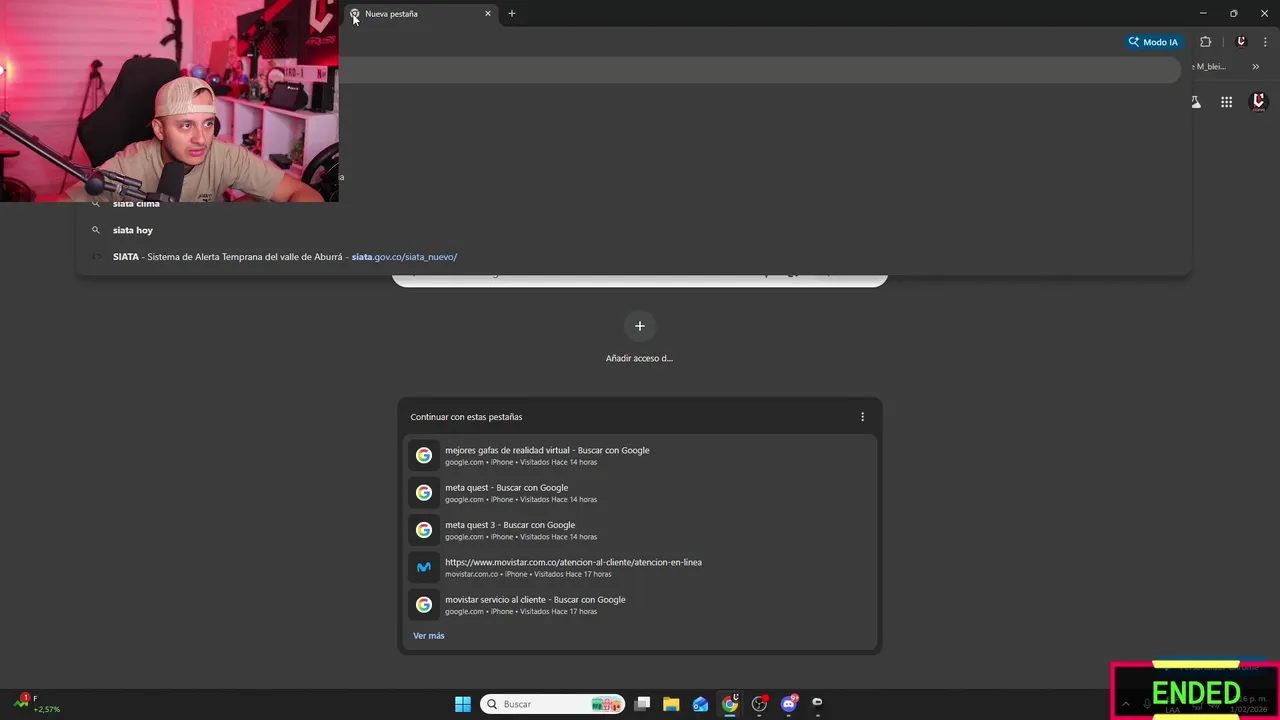Open the Discord taskbar icon
Screen dimensions: 1280x720
790,703
